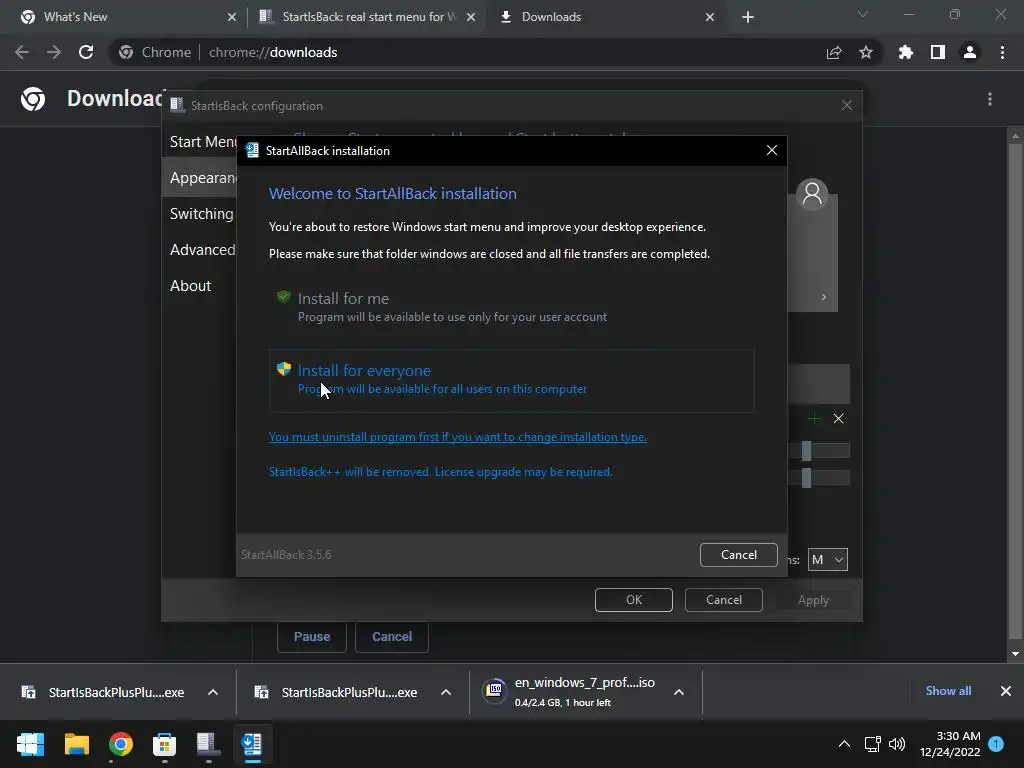The image size is (1024, 768).
Task: Open StartIsBack configuration taskbar icon
Action: tap(208, 744)
